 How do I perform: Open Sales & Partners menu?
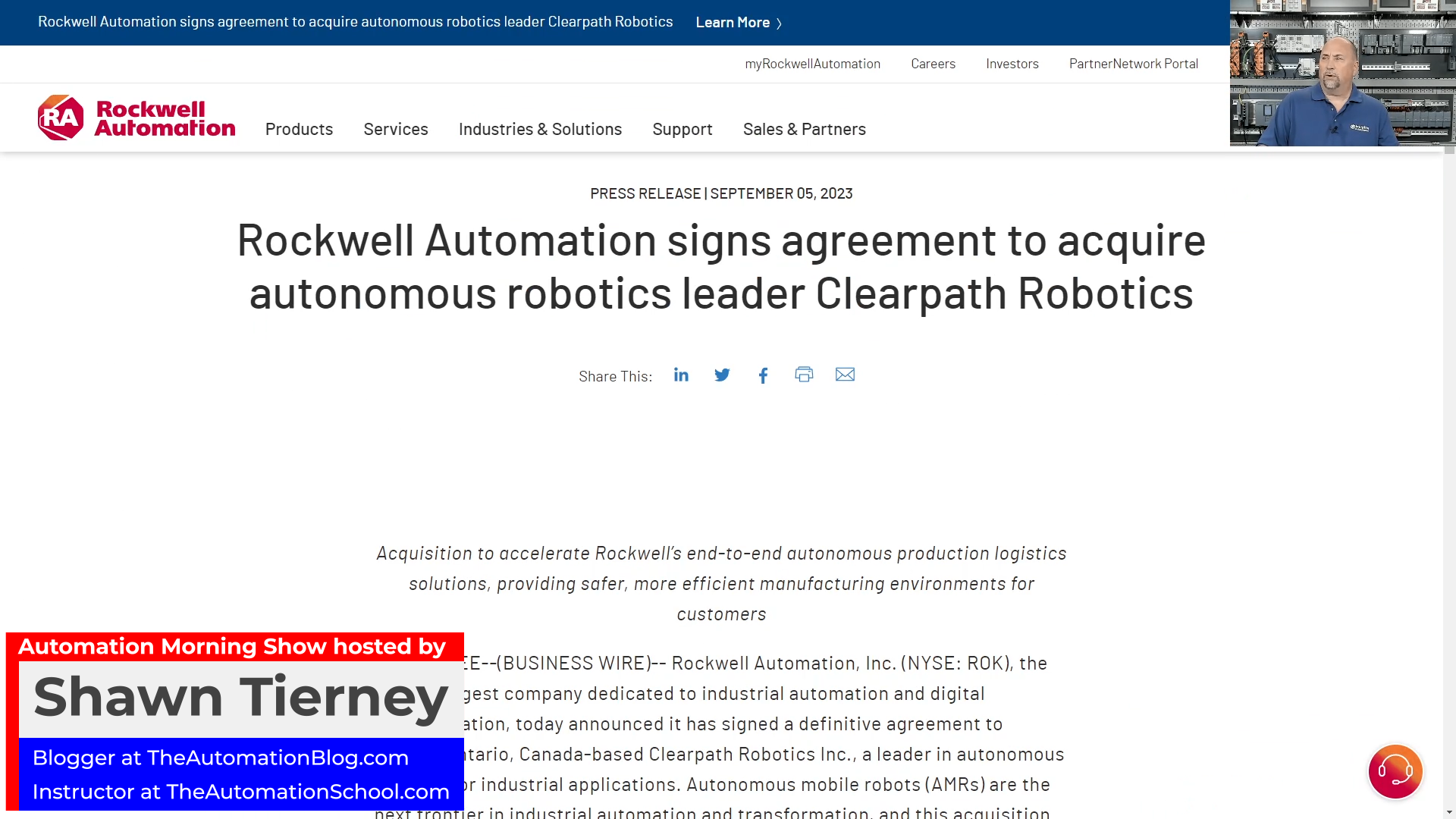tap(805, 129)
